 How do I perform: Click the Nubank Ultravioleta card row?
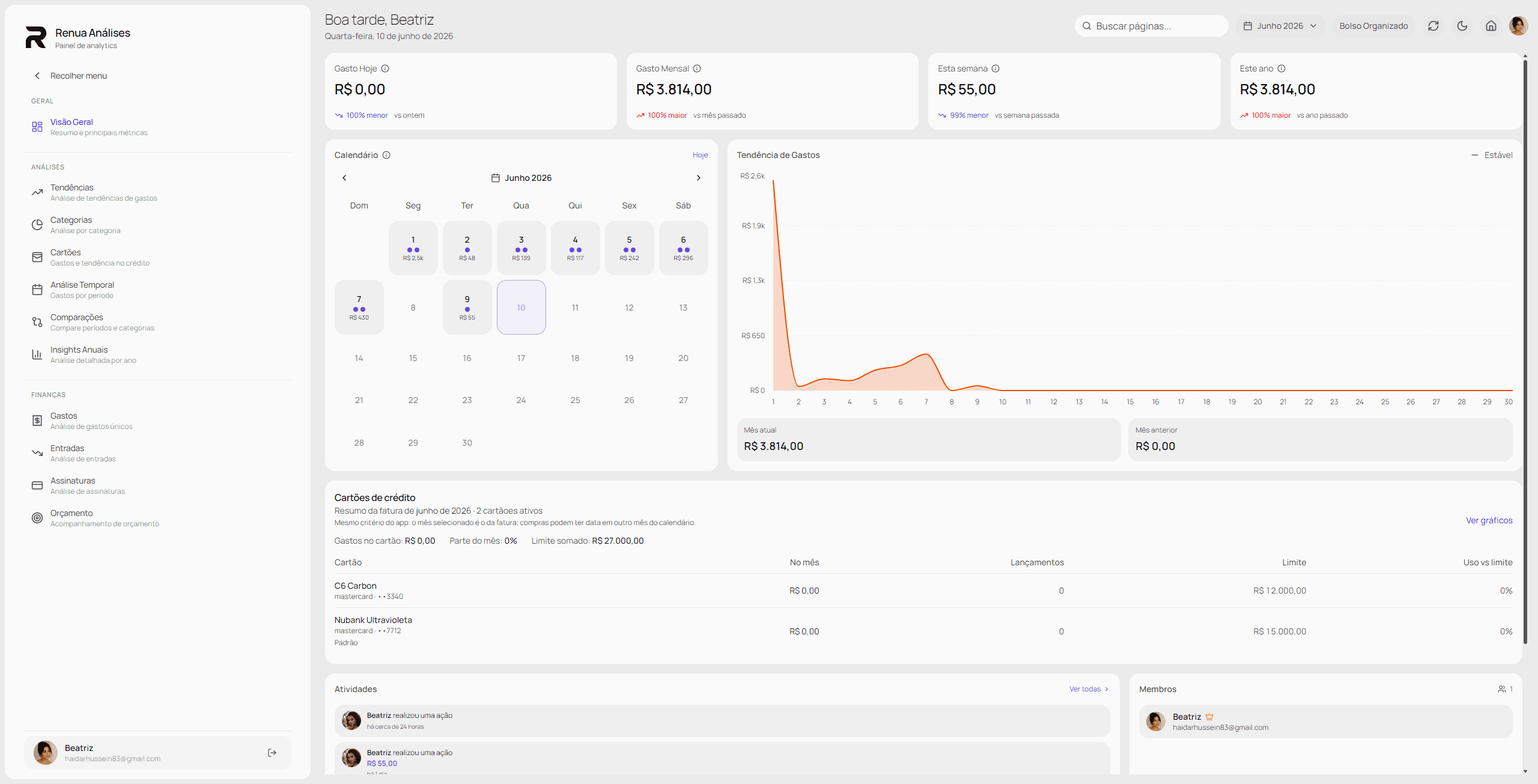pos(923,631)
